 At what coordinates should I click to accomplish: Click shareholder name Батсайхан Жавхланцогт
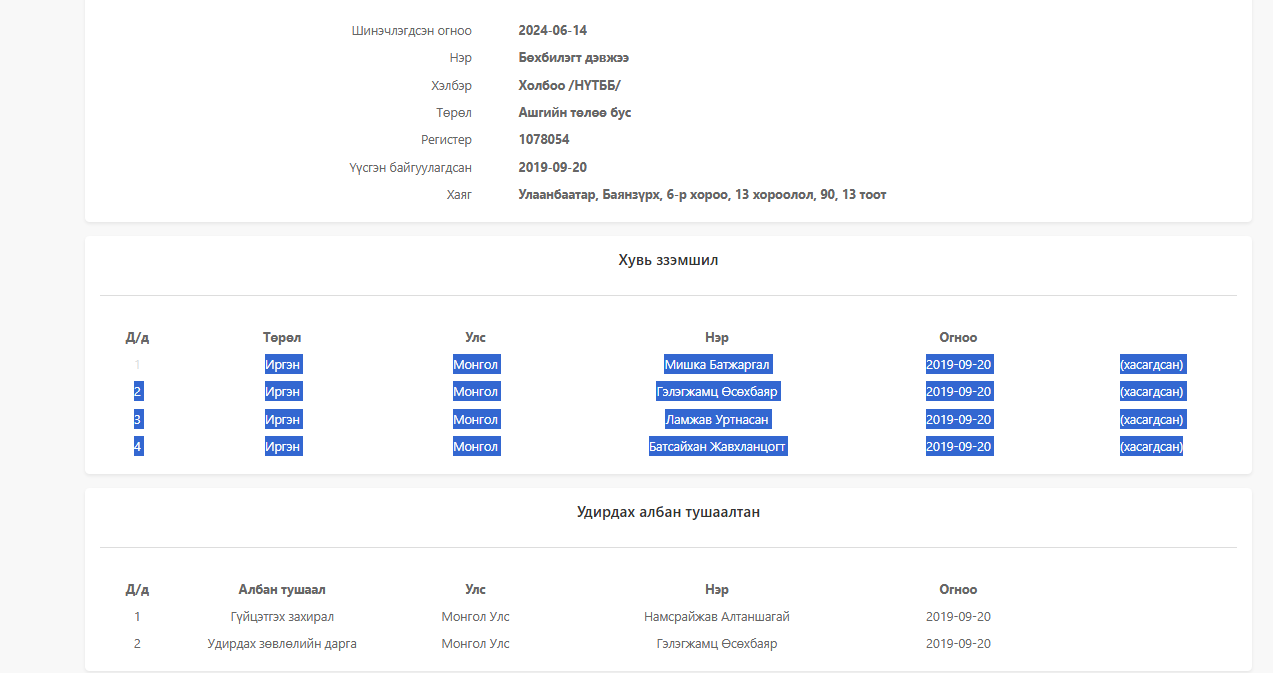pos(717,446)
